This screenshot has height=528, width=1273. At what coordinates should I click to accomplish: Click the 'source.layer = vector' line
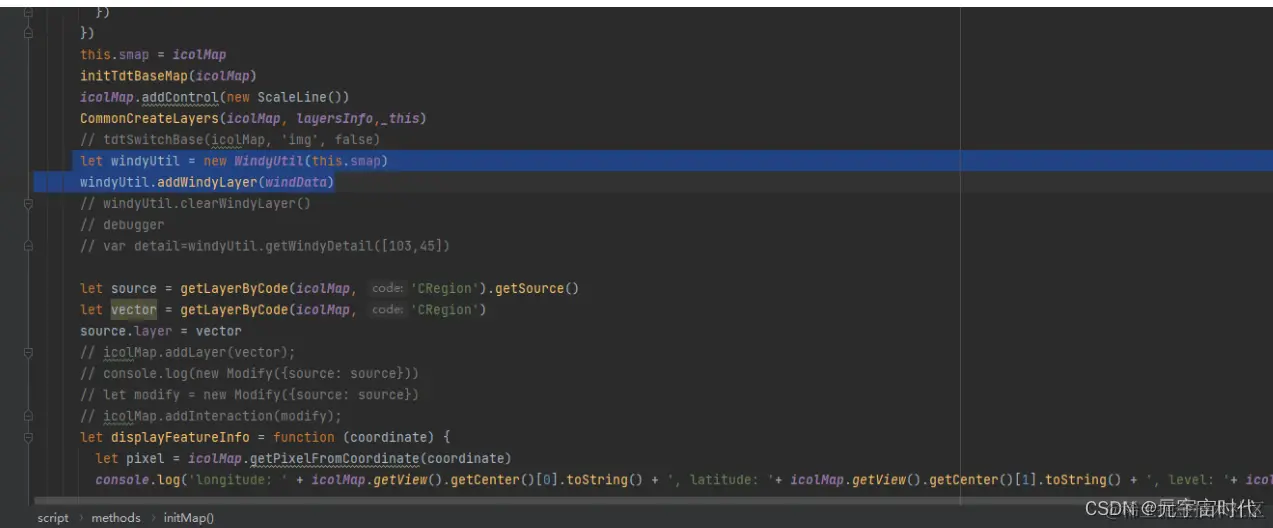tap(161, 331)
